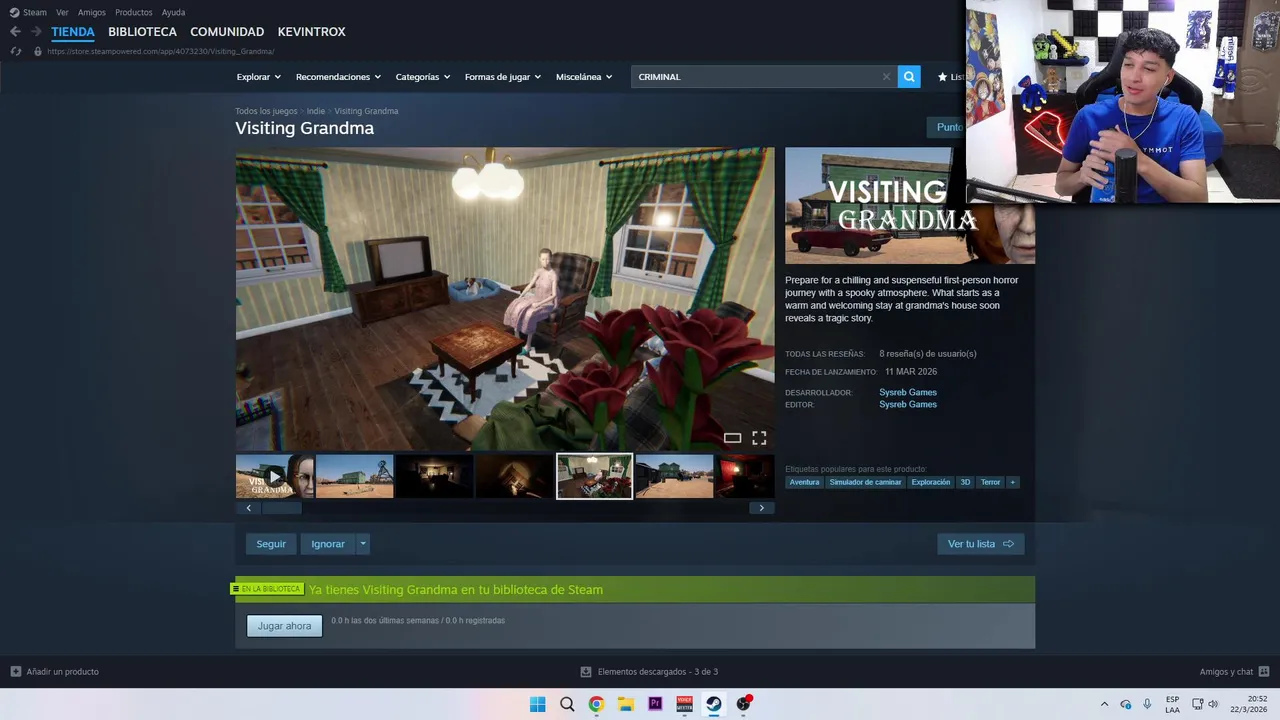Click 'Todos los juegos' breadcrumb
Screen dimensions: 1280x720
(x=266, y=111)
